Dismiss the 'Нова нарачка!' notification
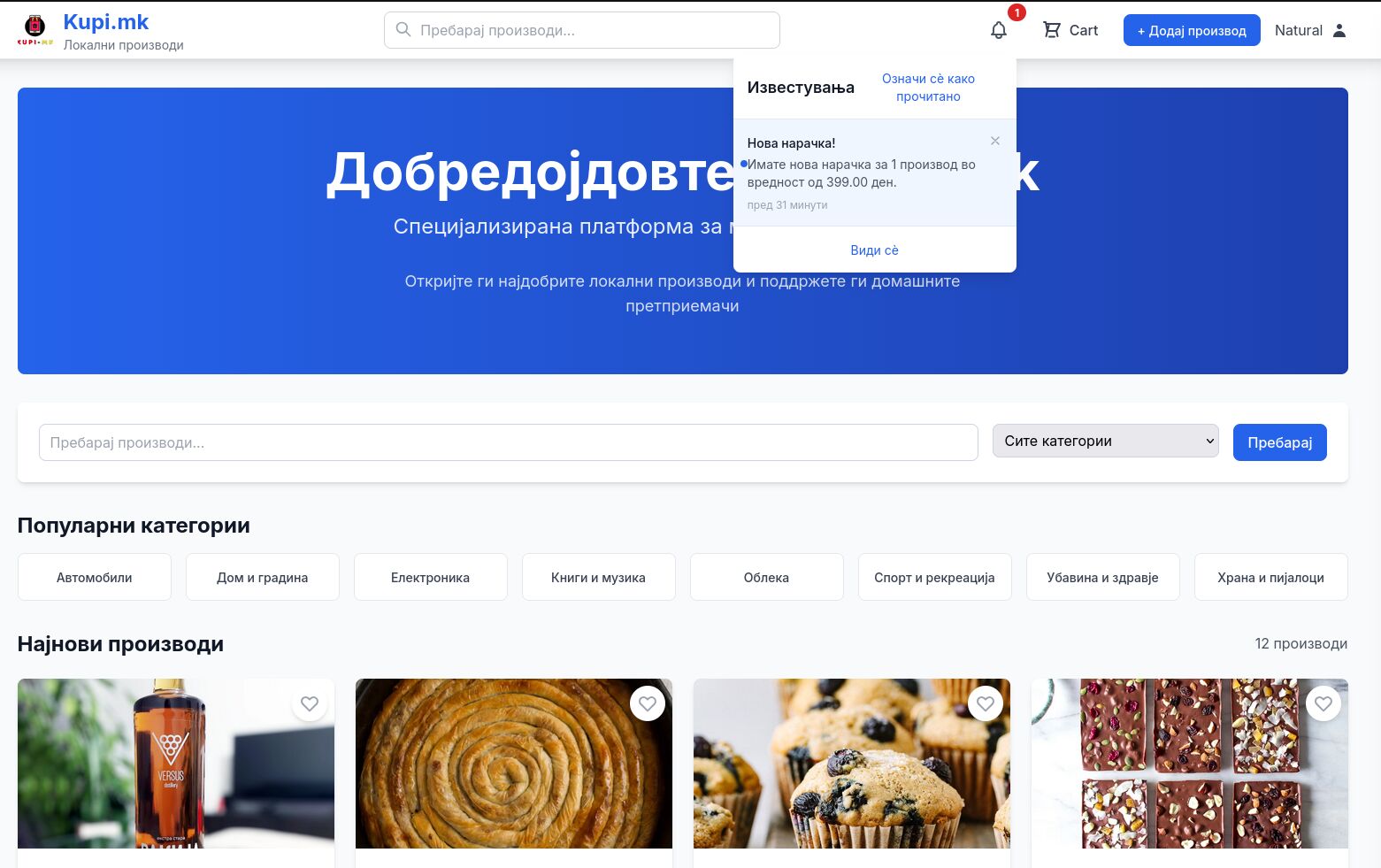 click(x=995, y=141)
